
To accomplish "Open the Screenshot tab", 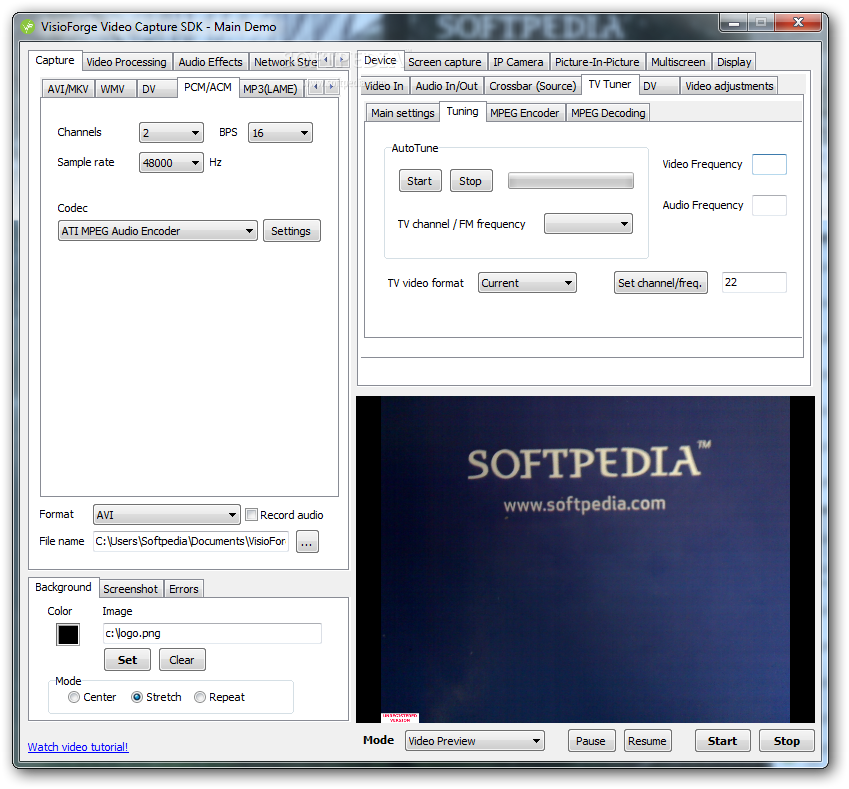I will tap(130, 589).
